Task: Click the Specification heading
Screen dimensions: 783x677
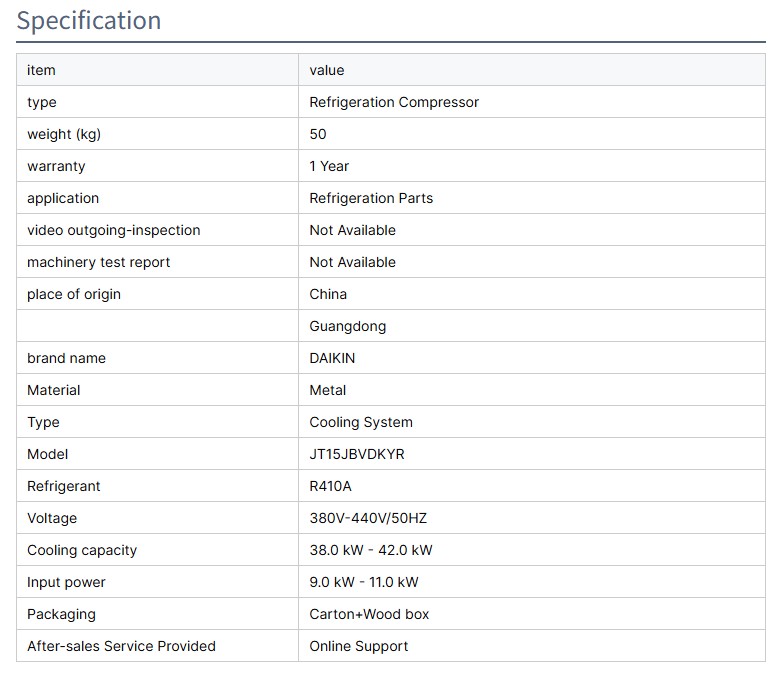Action: 89,21
